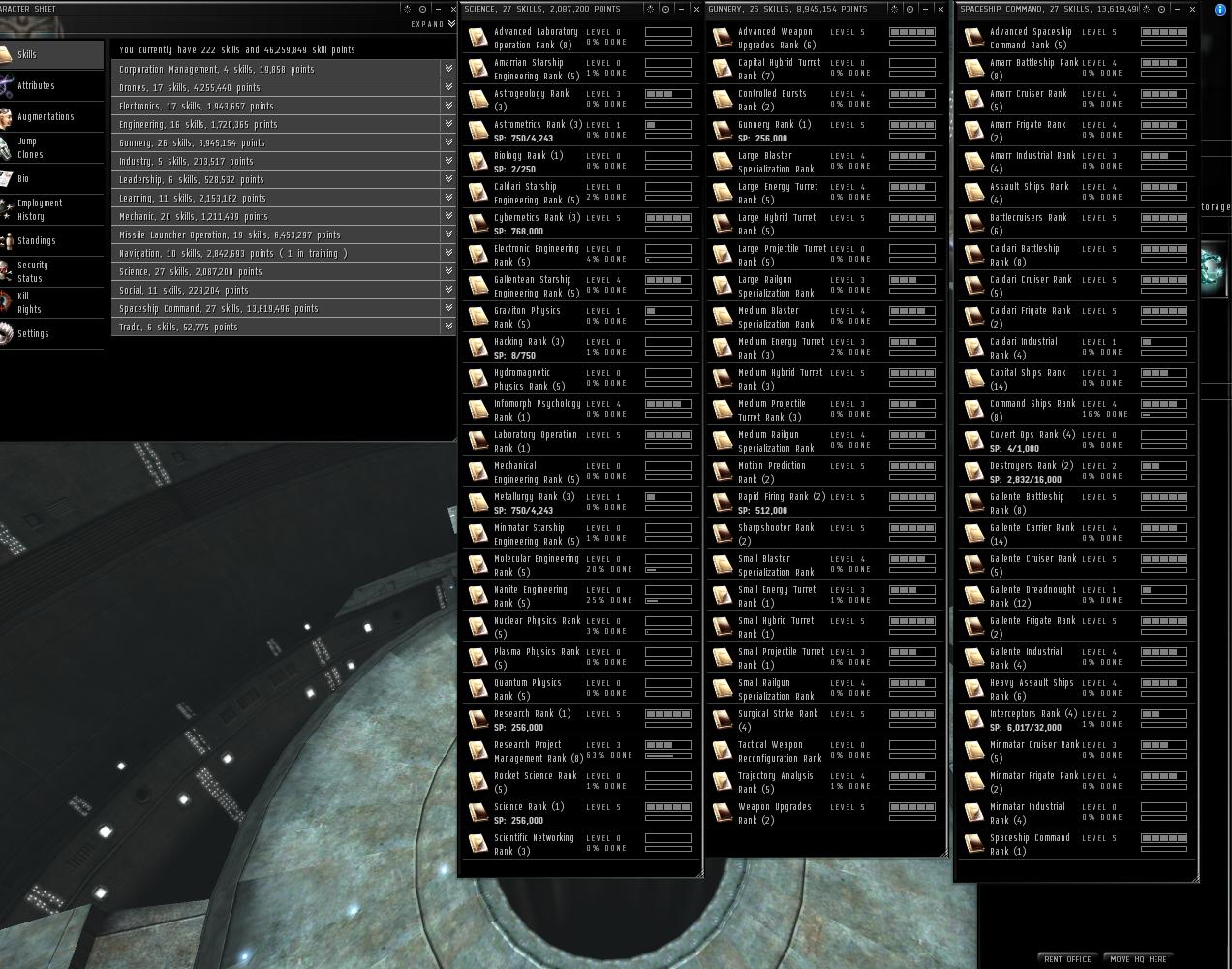Click the Move HQ Here button
Screen dimensions: 1232x969
pos(1139,959)
